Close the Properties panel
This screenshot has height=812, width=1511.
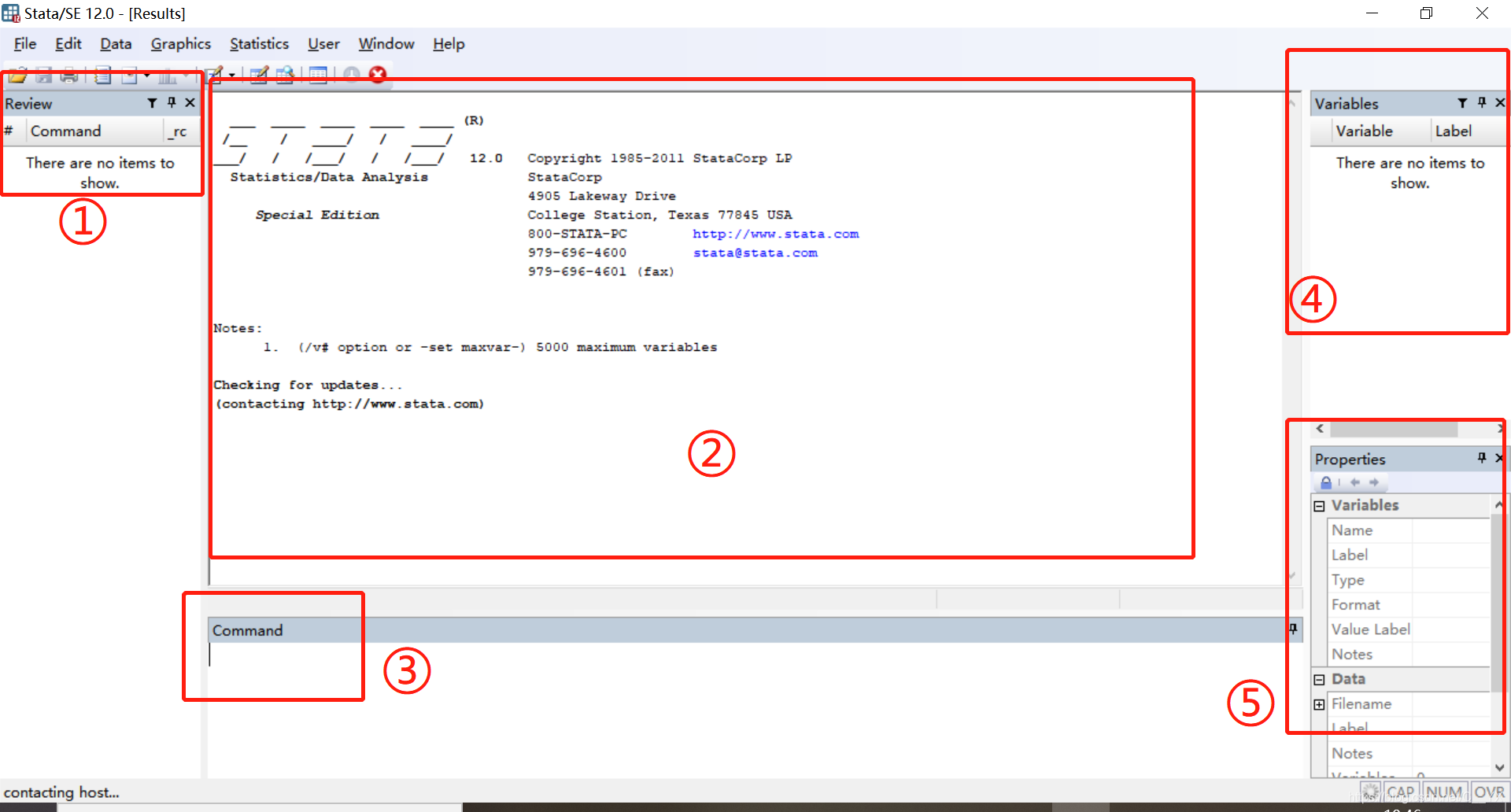(x=1500, y=458)
